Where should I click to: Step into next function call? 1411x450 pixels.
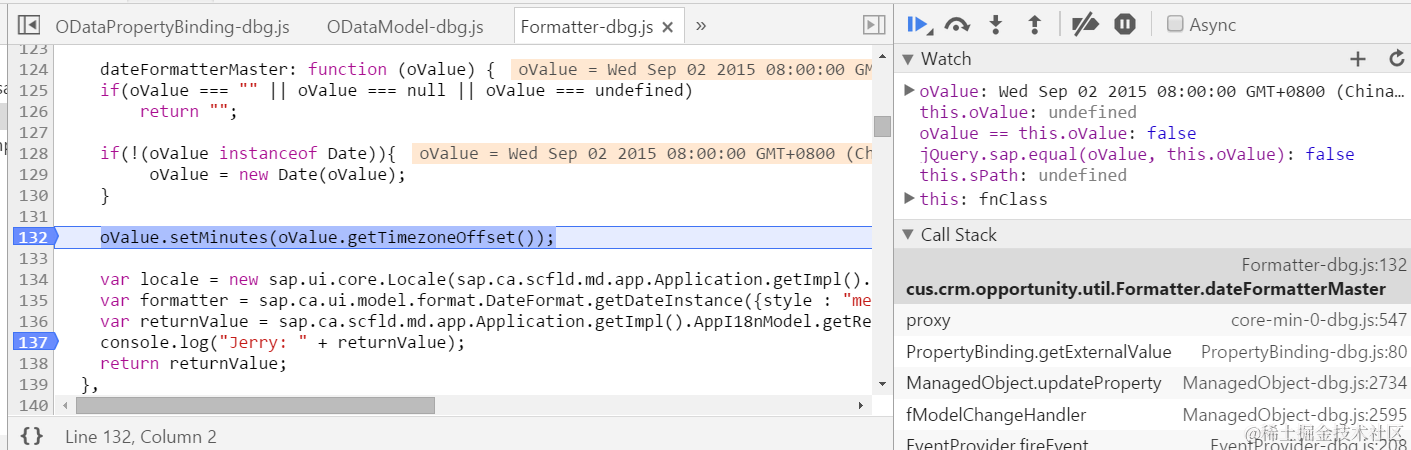pos(996,24)
